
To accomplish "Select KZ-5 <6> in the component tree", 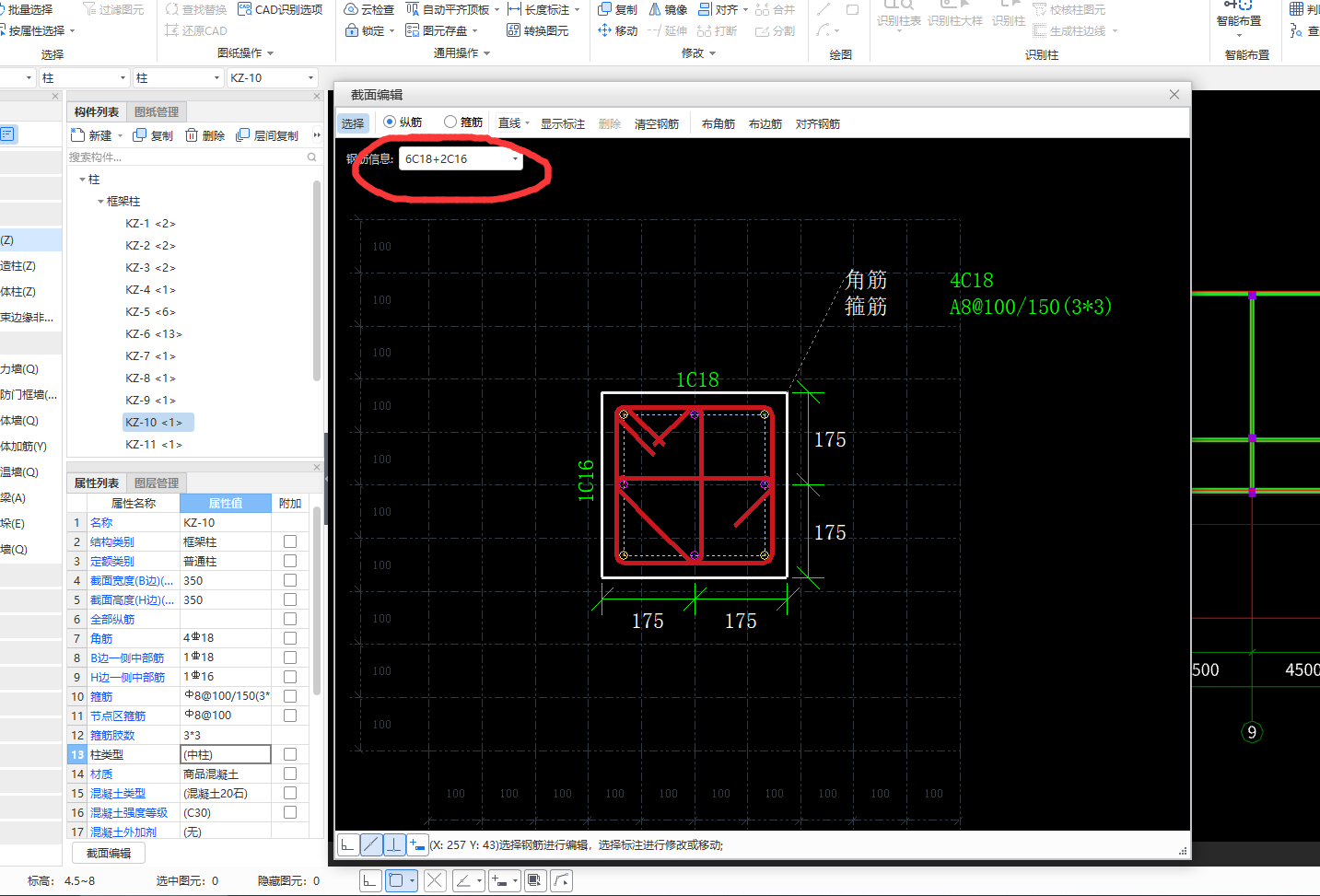I will click(150, 311).
